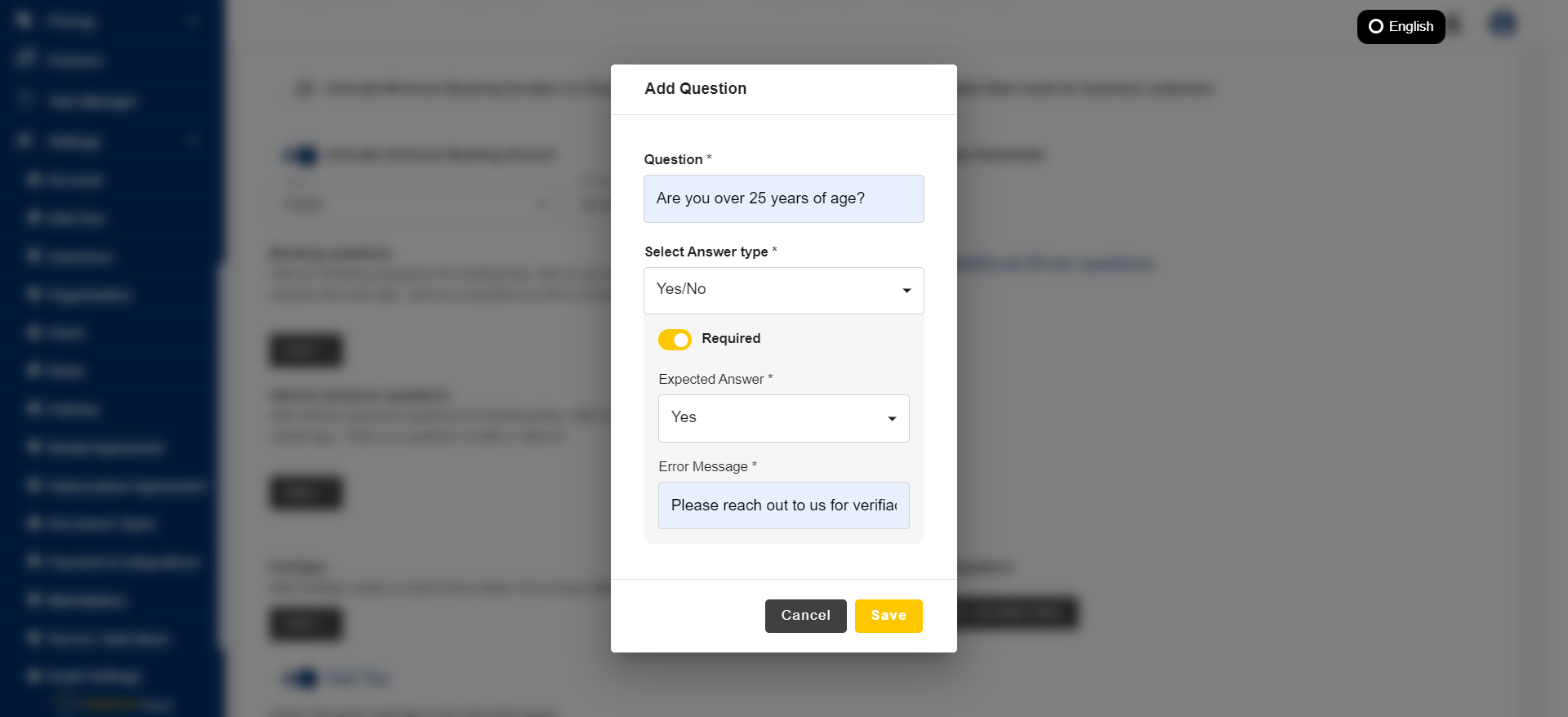Image resolution: width=1568 pixels, height=717 pixels.
Task: Click the Error Message text field
Action: [x=783, y=505]
